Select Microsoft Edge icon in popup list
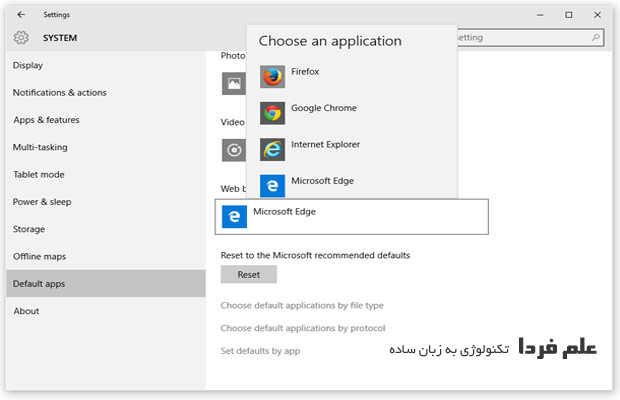The image size is (620, 400). [x=272, y=185]
